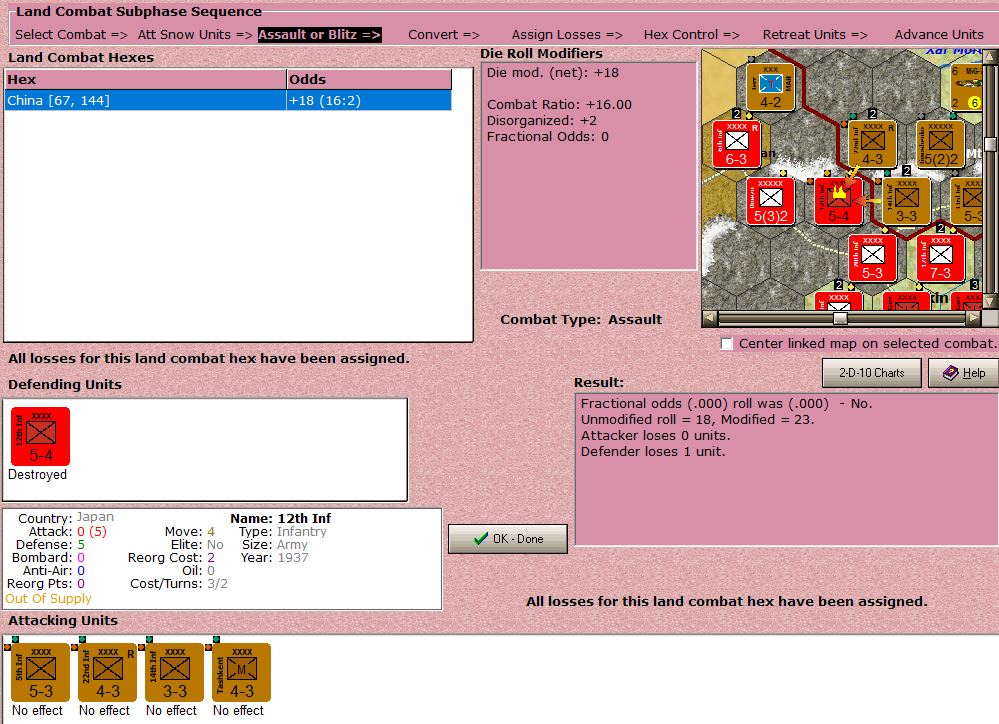Click the 'Name: 12th Inf' unit label

coord(281,518)
